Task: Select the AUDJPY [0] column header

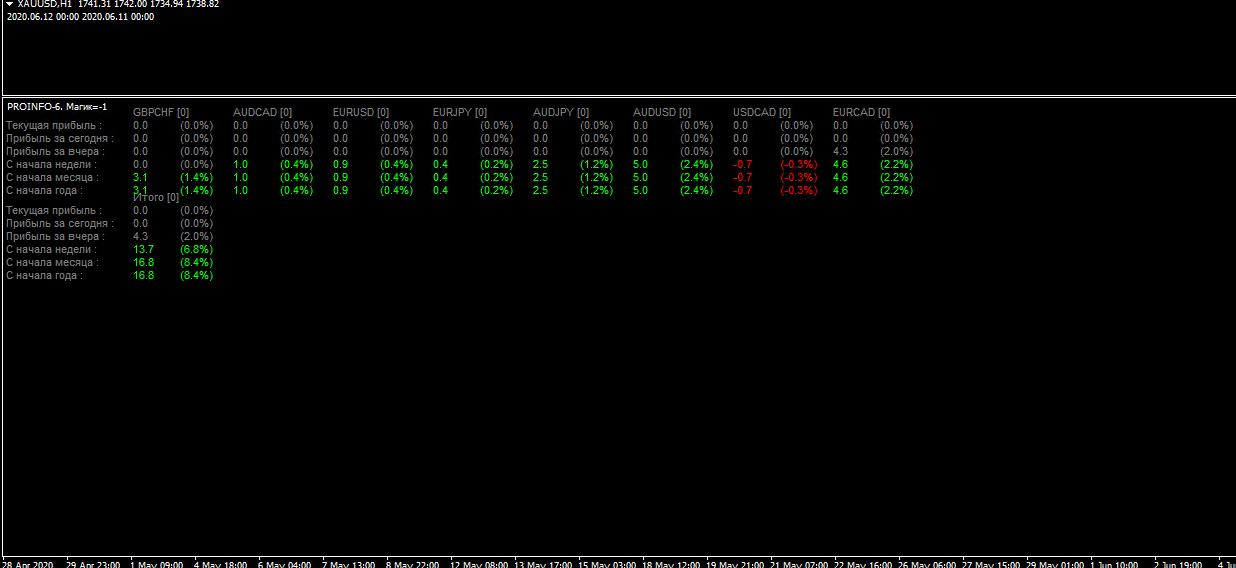Action: 561,113
